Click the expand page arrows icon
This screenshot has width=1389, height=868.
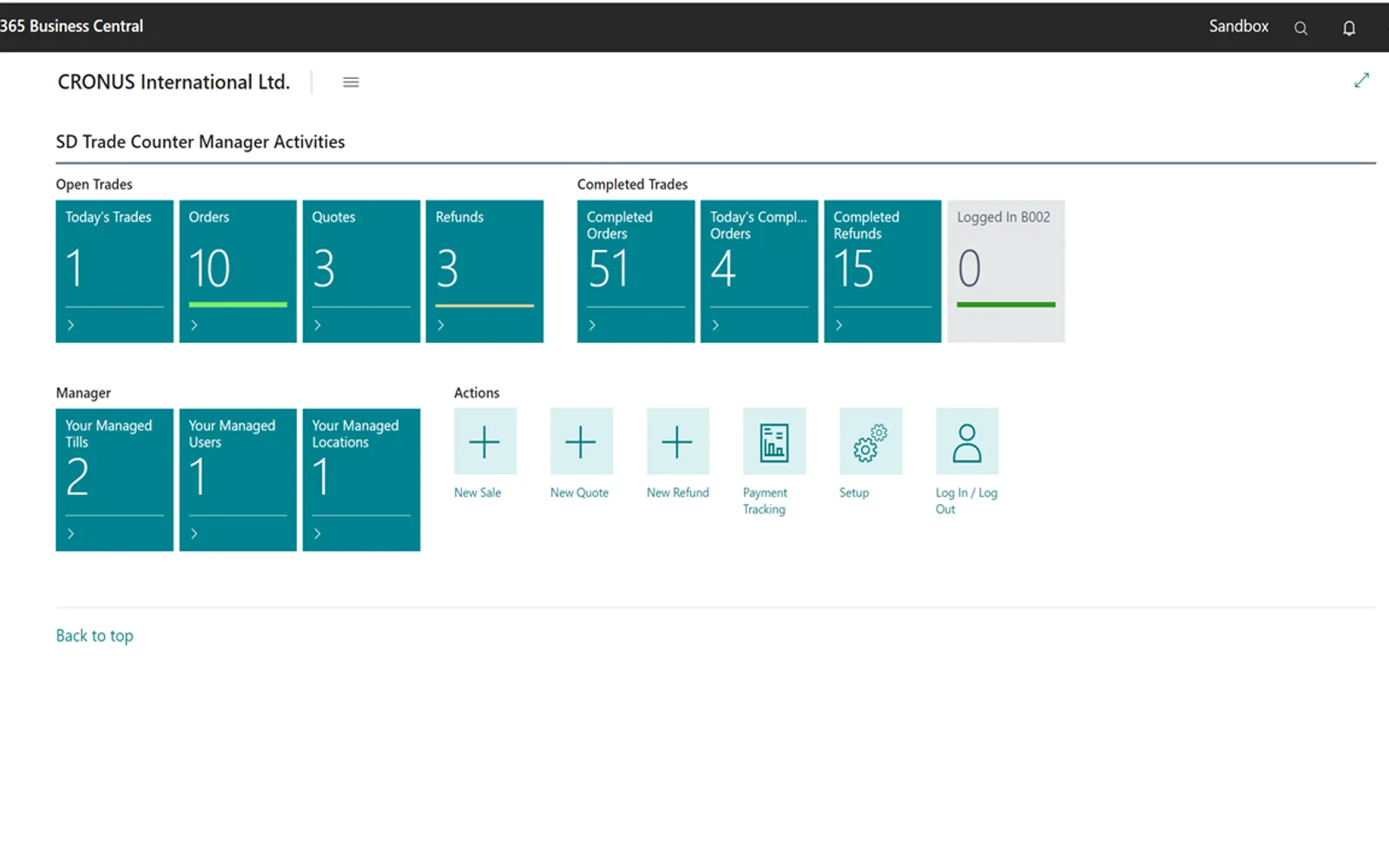(x=1361, y=80)
